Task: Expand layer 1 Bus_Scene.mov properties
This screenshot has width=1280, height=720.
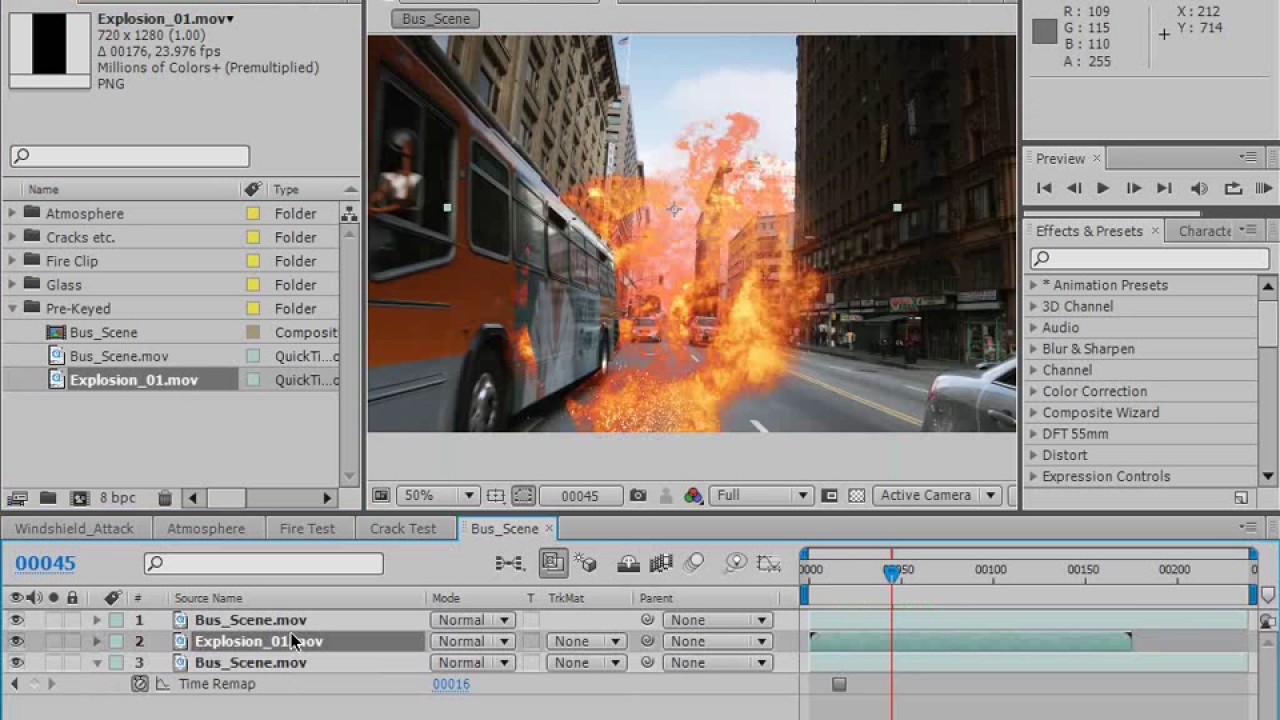Action: click(x=97, y=620)
